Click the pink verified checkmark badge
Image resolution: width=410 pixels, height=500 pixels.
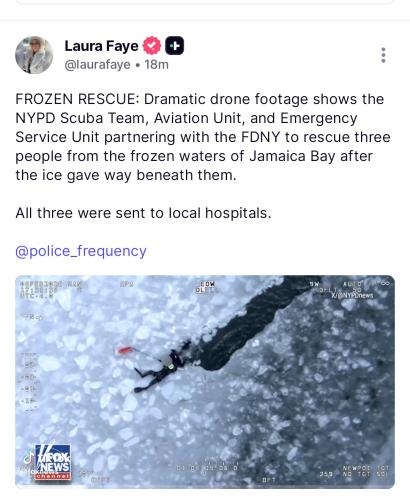tap(152, 46)
